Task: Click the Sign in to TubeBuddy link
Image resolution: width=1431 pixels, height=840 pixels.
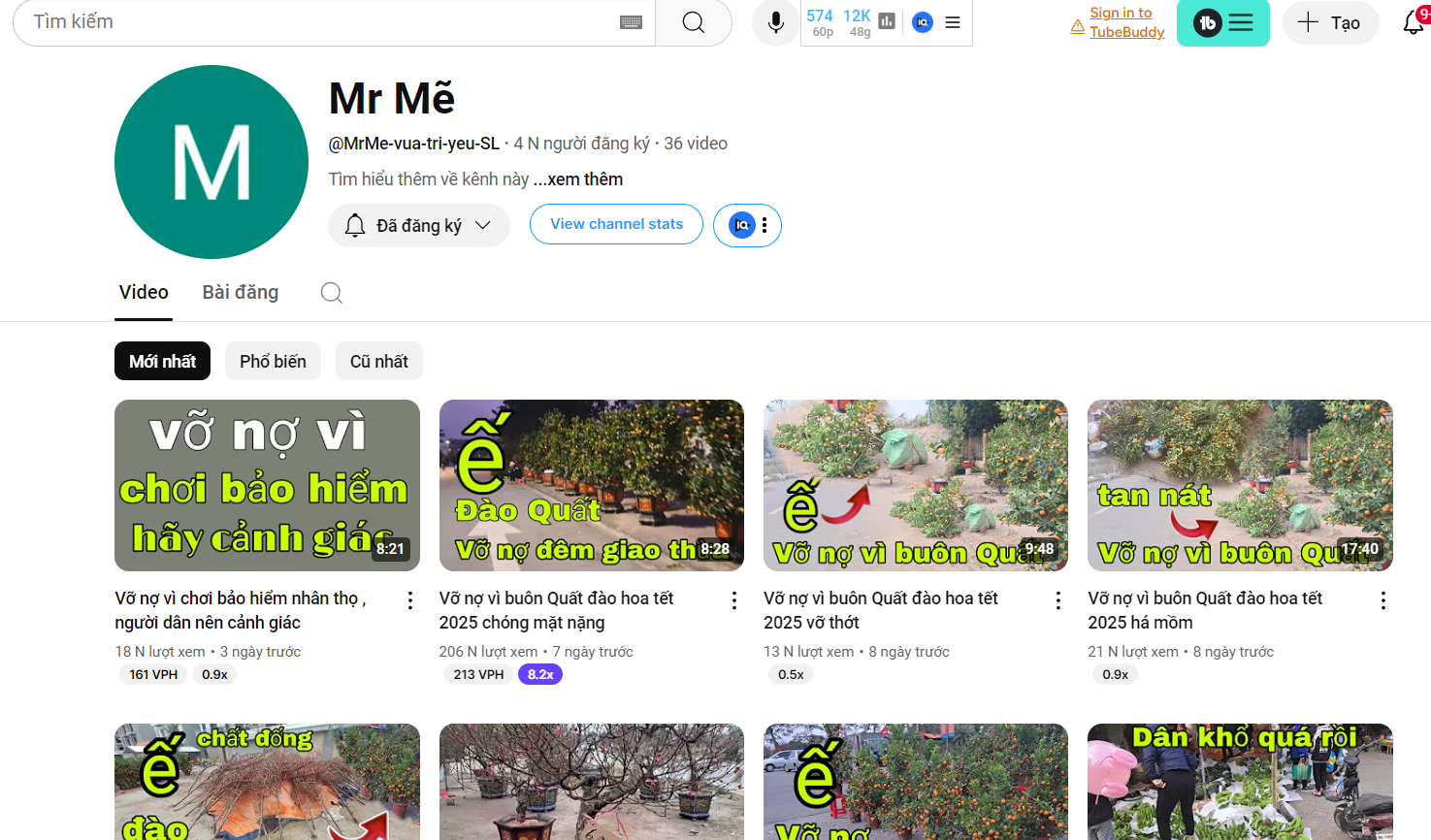Action: pos(1125,22)
